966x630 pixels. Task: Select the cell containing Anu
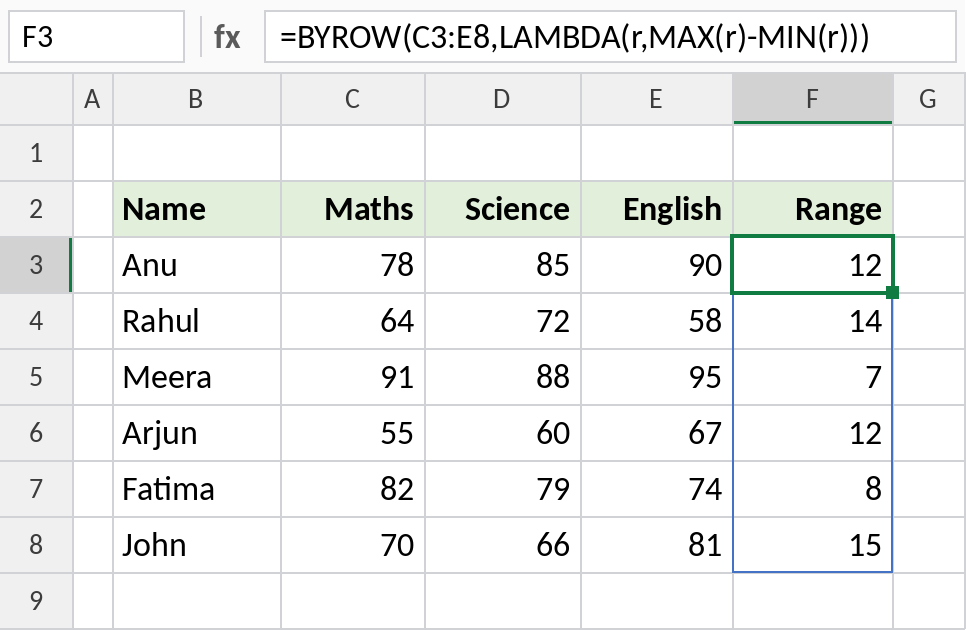pos(197,265)
